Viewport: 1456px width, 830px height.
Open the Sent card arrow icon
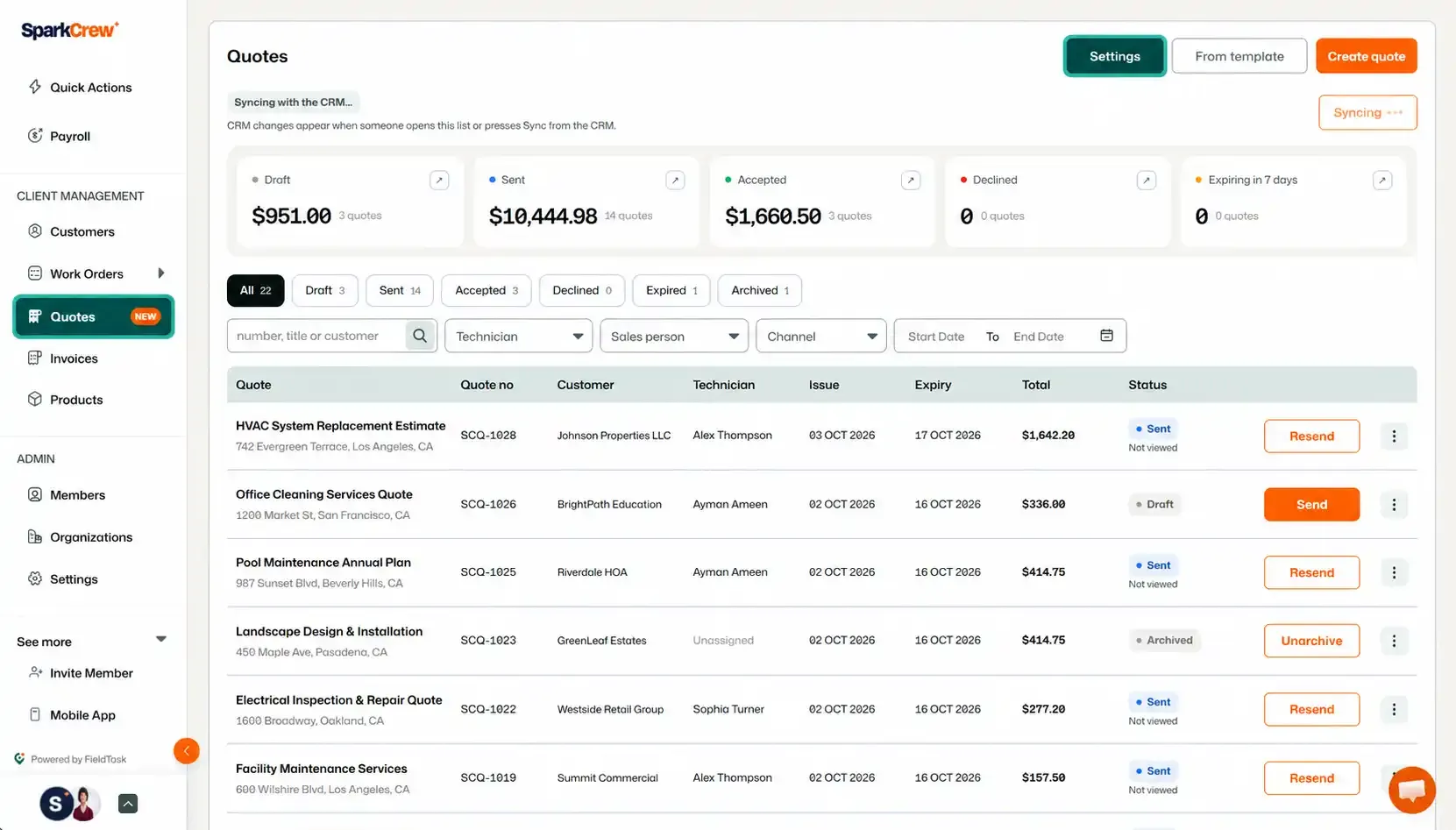tap(675, 180)
